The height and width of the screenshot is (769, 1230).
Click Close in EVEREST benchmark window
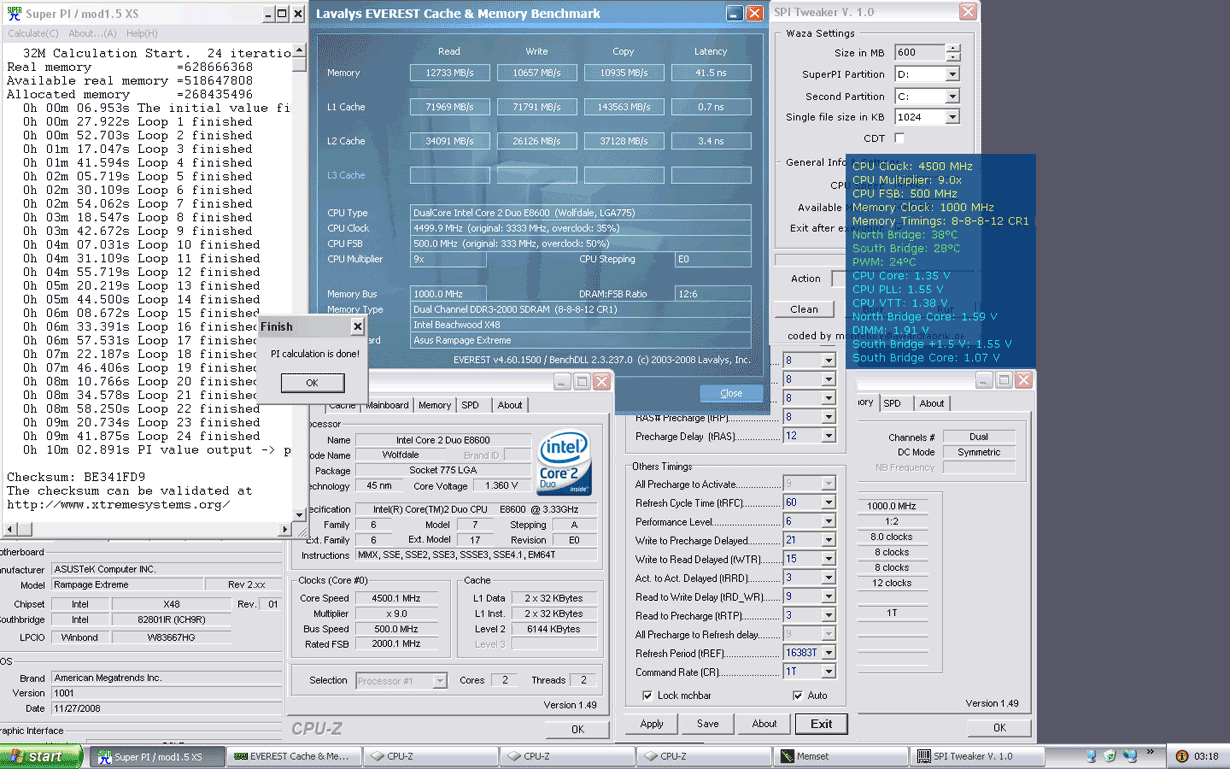tap(731, 393)
